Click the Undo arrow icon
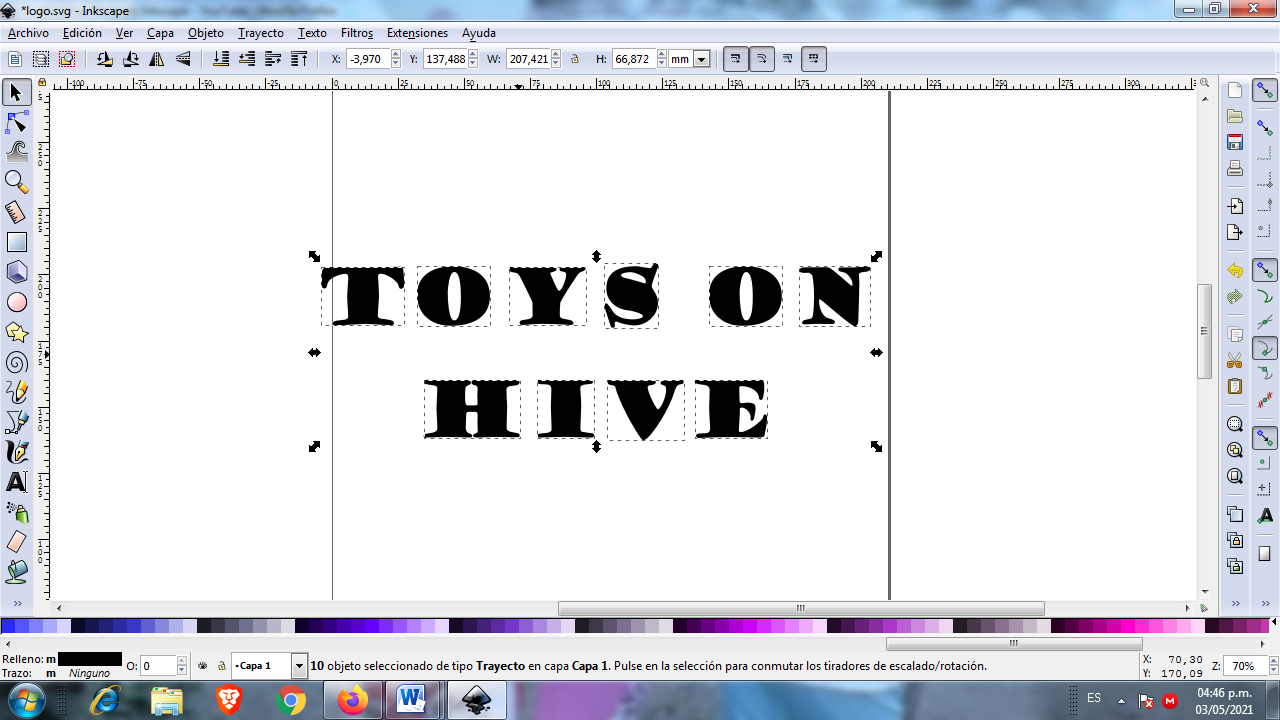The width and height of the screenshot is (1280, 720). [x=1235, y=271]
